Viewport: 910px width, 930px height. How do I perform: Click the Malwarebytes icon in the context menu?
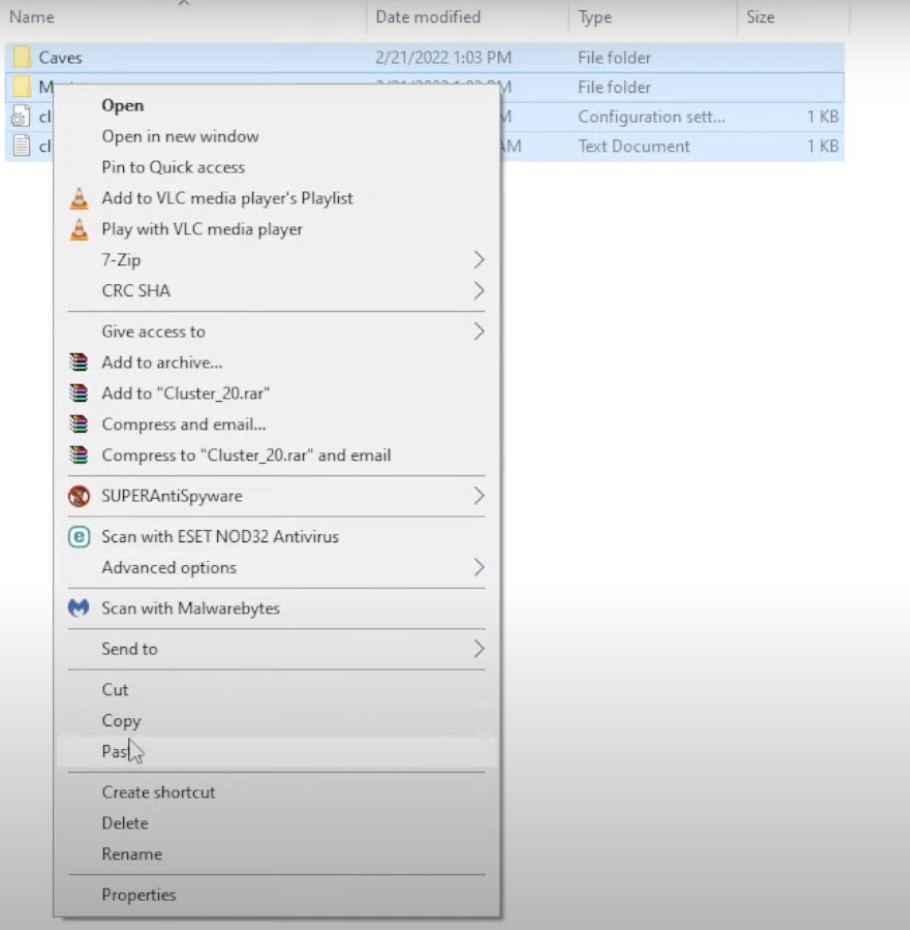pyautogui.click(x=79, y=608)
